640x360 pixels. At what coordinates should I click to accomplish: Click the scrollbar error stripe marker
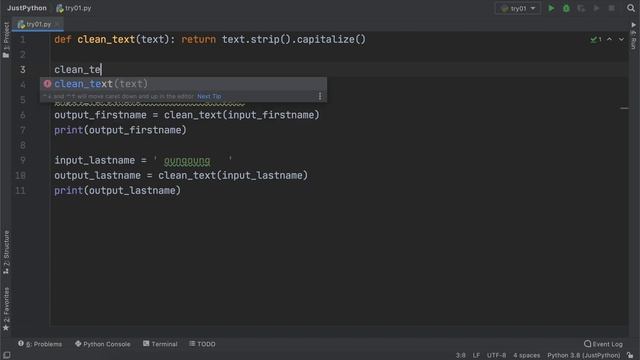624,108
